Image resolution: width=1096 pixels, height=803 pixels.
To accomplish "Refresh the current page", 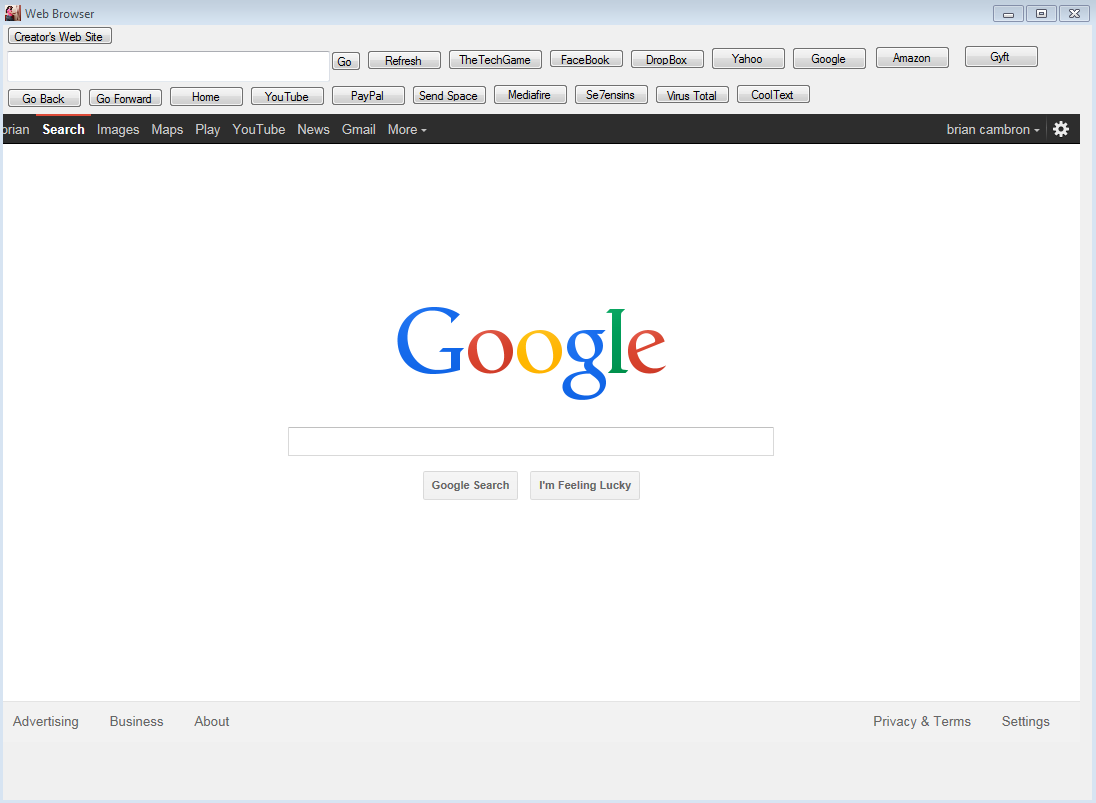I will coord(404,61).
